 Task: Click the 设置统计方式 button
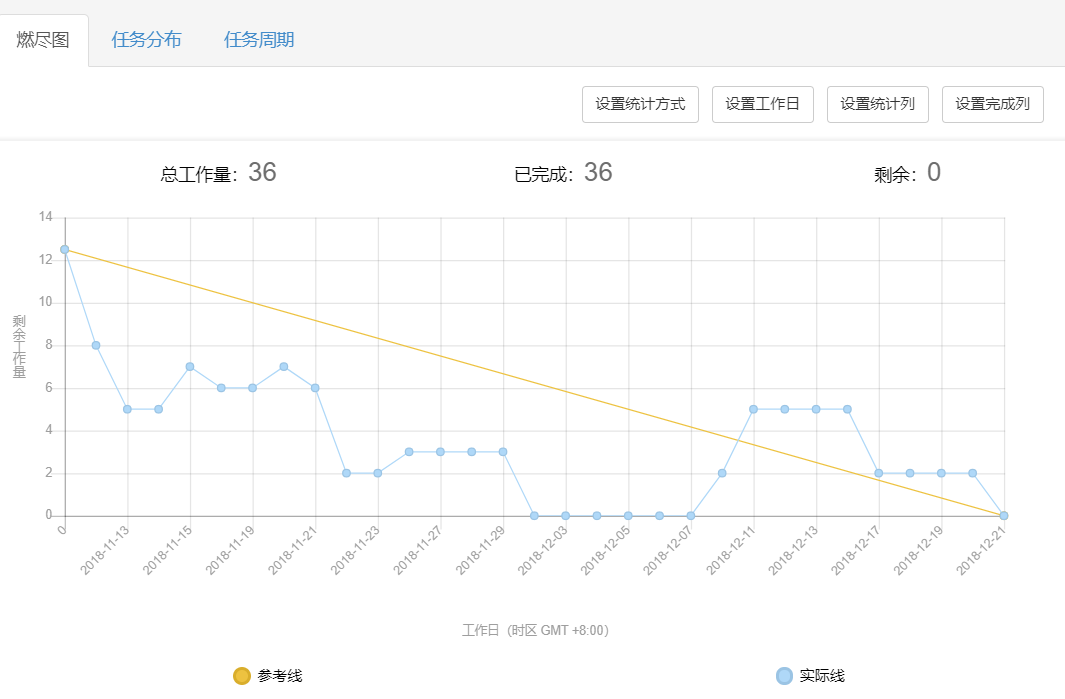pos(640,104)
